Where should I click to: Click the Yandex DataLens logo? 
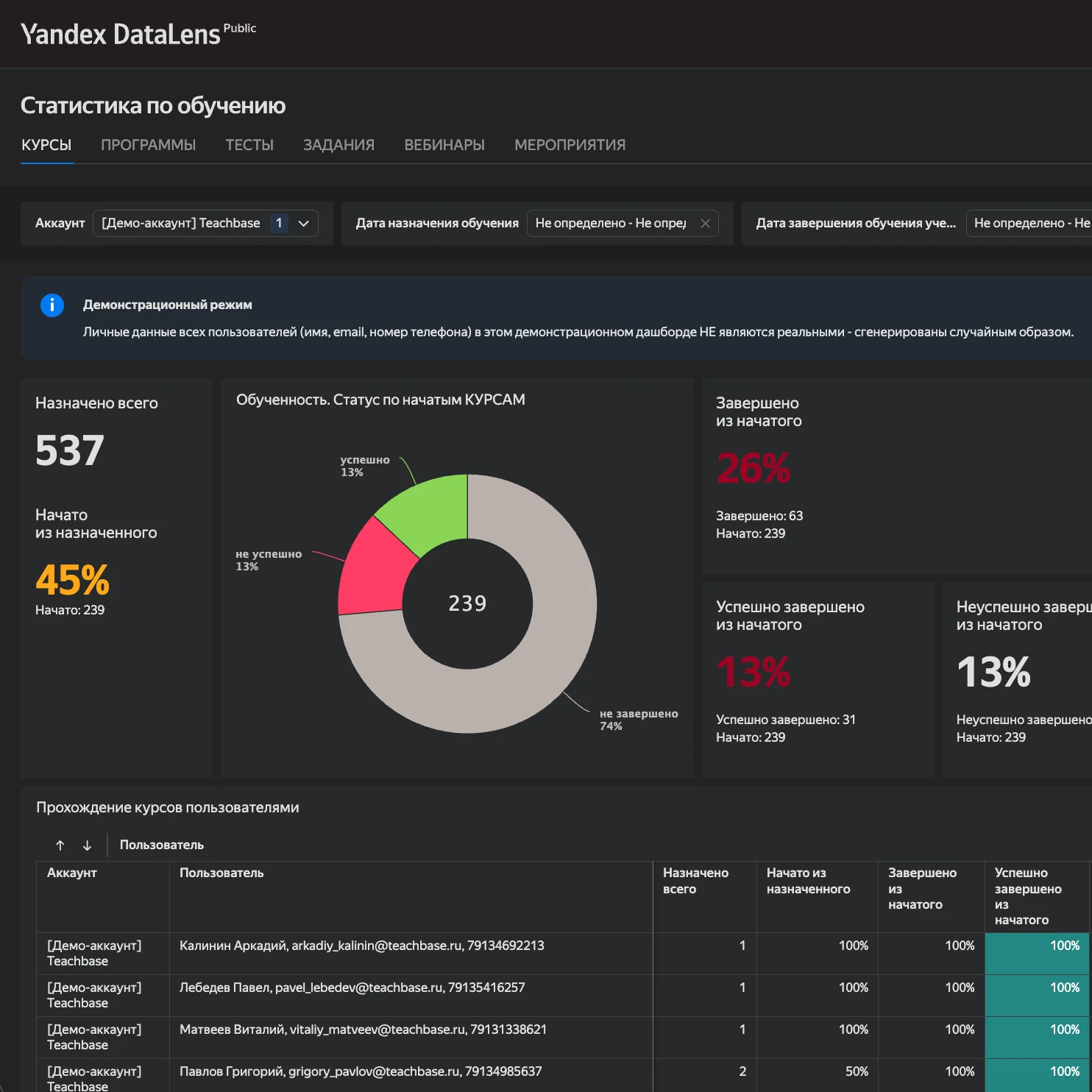point(138,34)
